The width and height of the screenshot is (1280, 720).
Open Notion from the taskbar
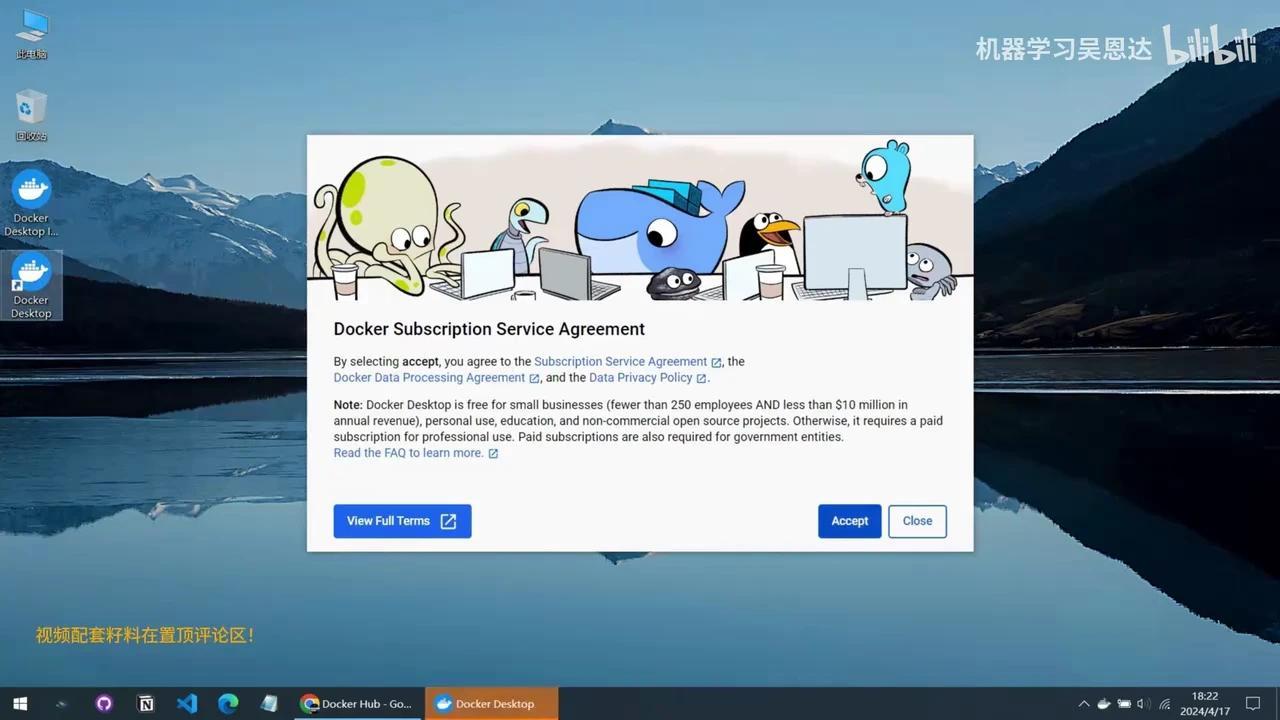pos(146,704)
